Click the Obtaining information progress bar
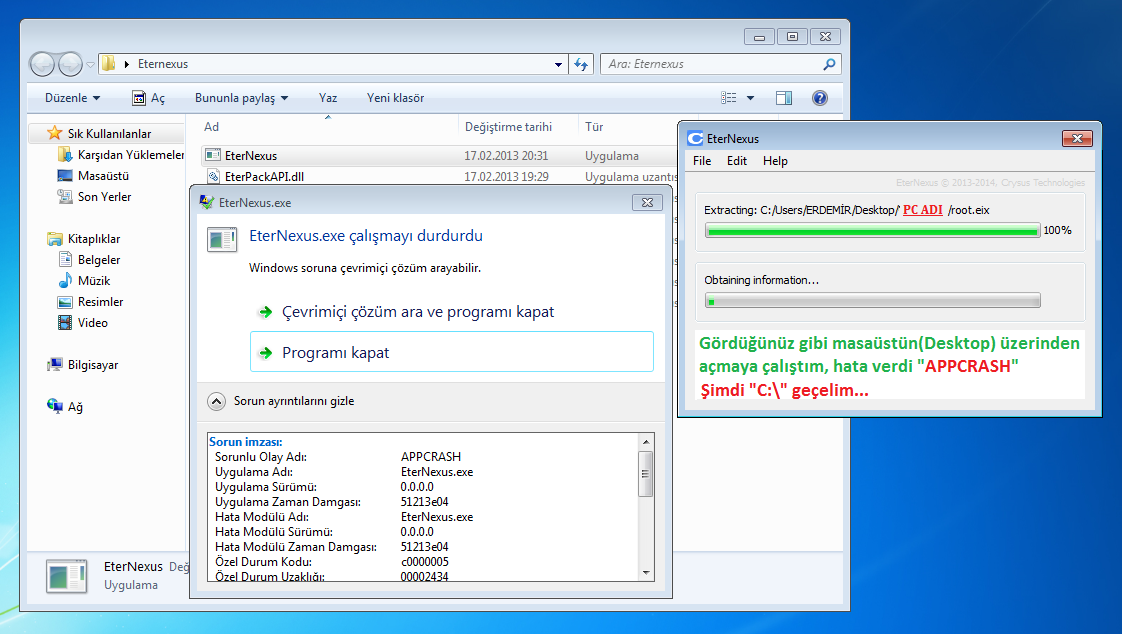 pyautogui.click(x=872, y=301)
